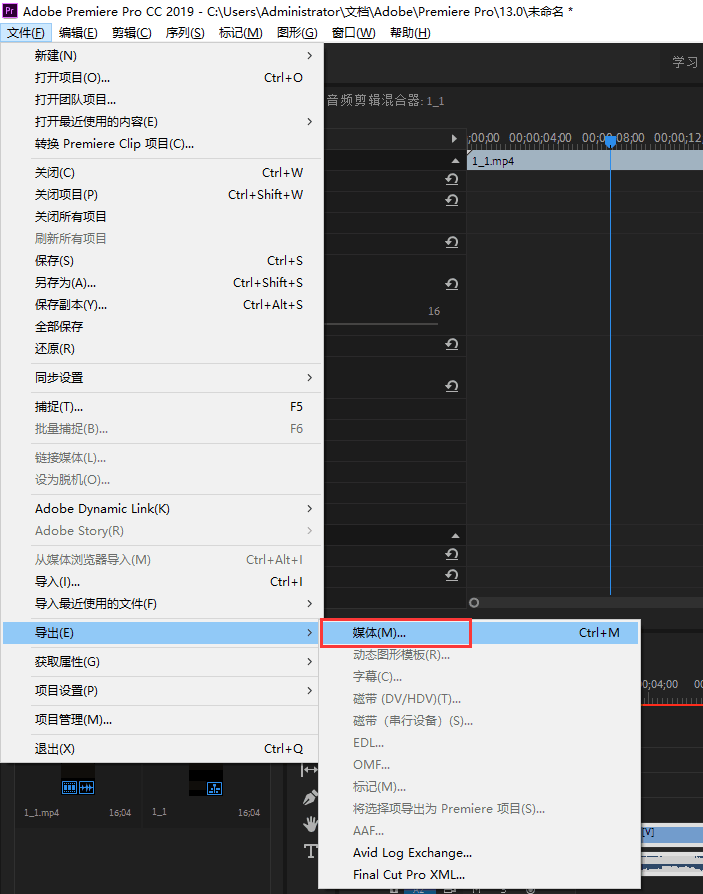The image size is (703, 894).
Task: Click the right-pointing triangle beside the timecode ruler
Action: (454, 138)
